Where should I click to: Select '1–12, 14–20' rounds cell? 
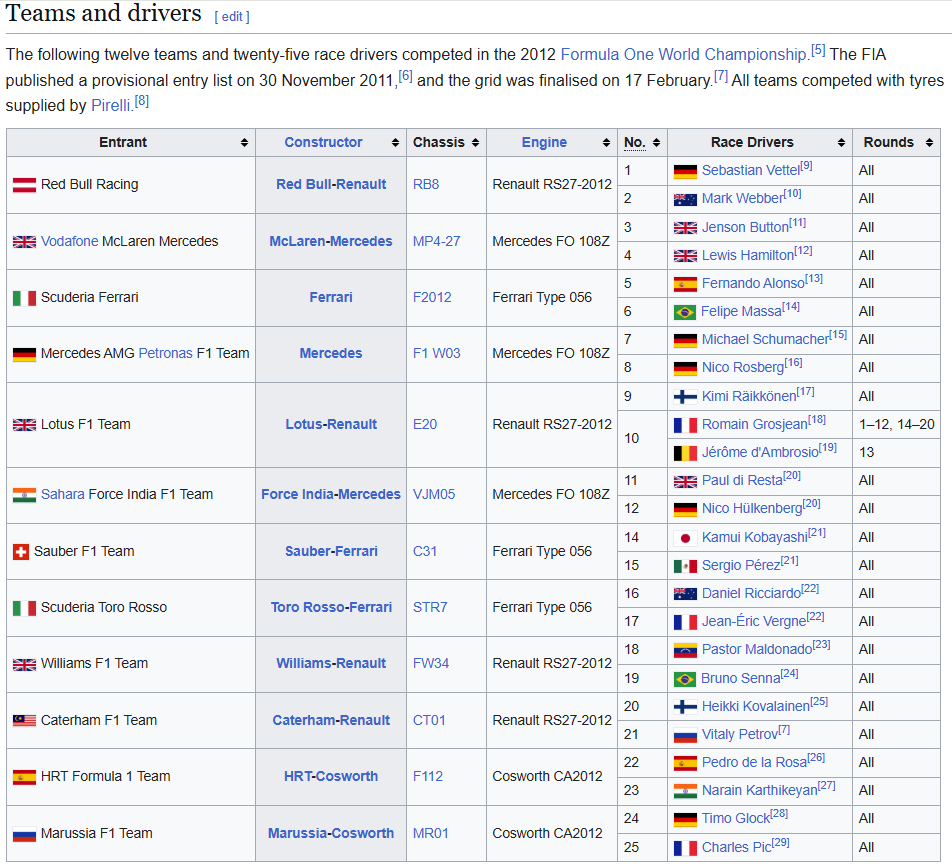(x=896, y=424)
